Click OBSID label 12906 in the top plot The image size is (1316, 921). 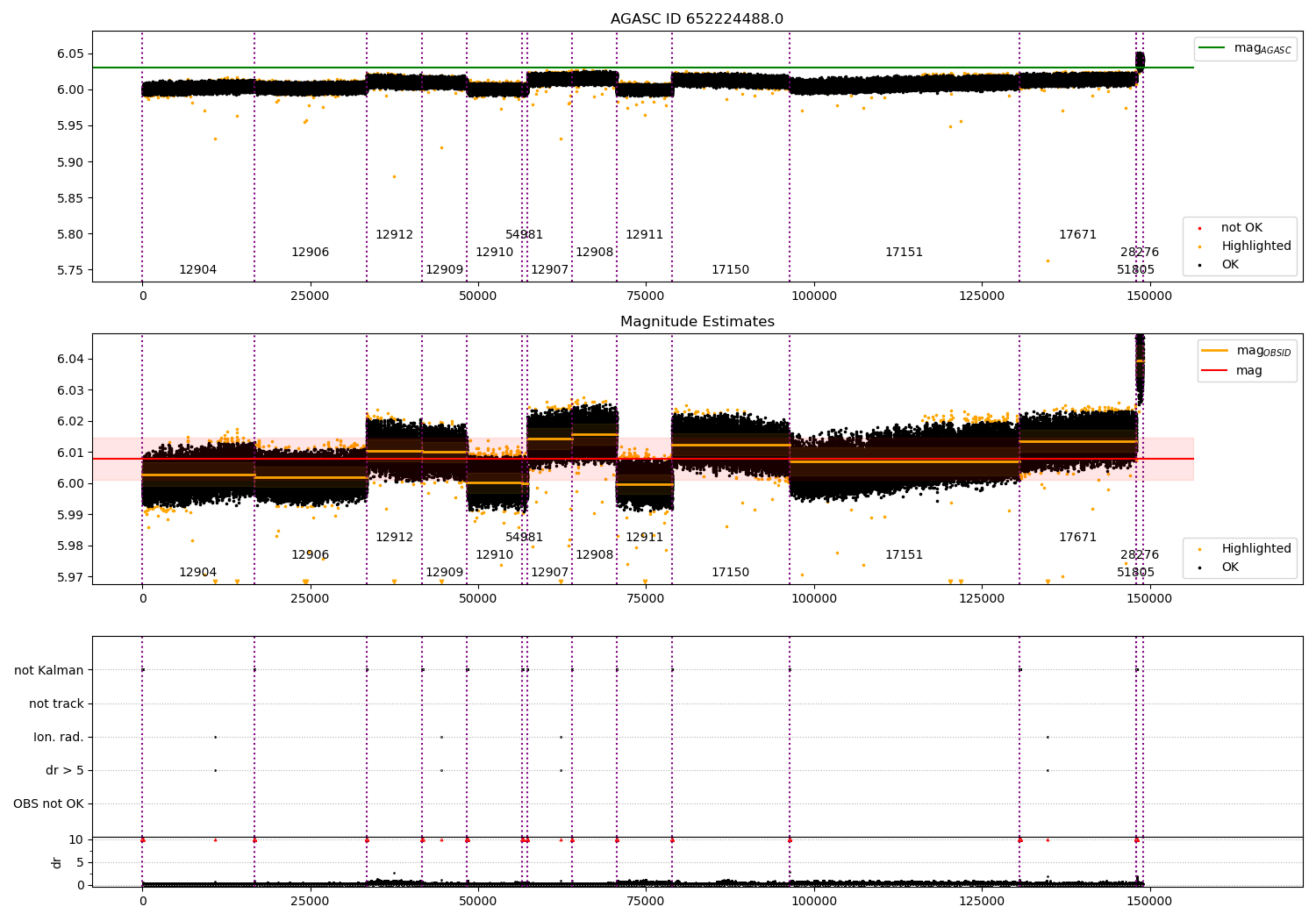310,253
